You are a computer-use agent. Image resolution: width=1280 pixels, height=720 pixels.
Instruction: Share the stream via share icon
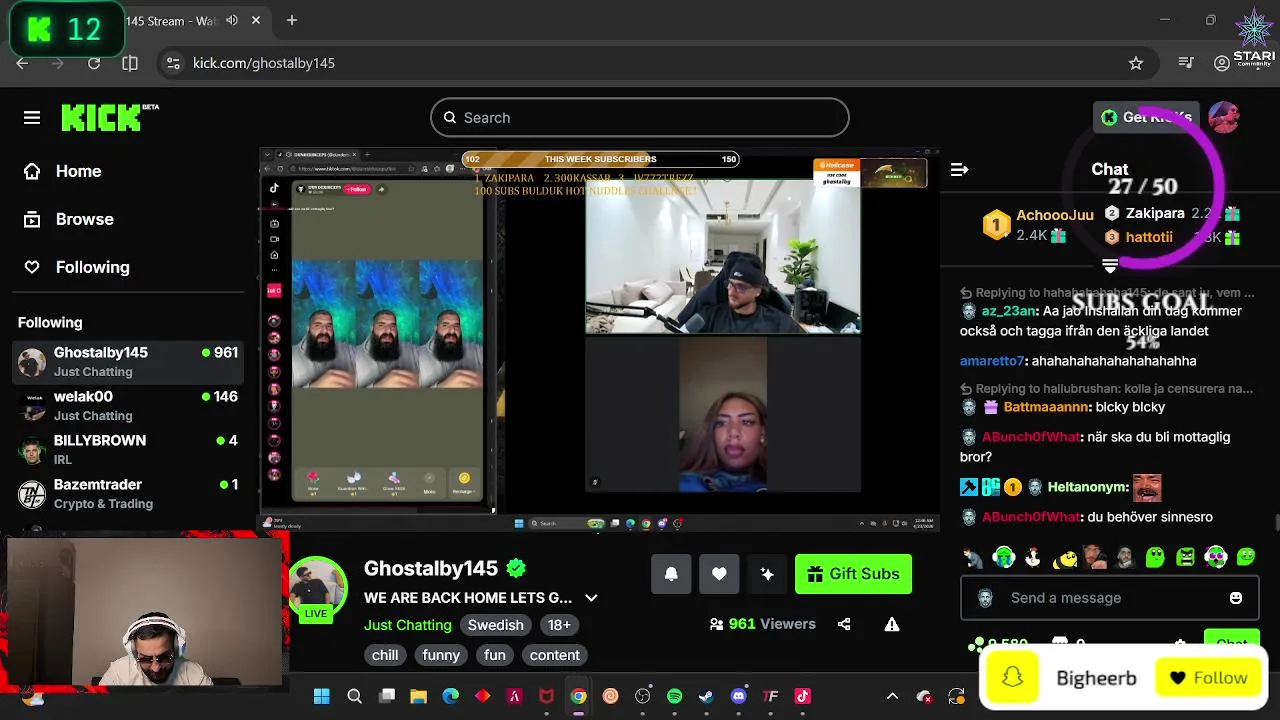pos(844,624)
